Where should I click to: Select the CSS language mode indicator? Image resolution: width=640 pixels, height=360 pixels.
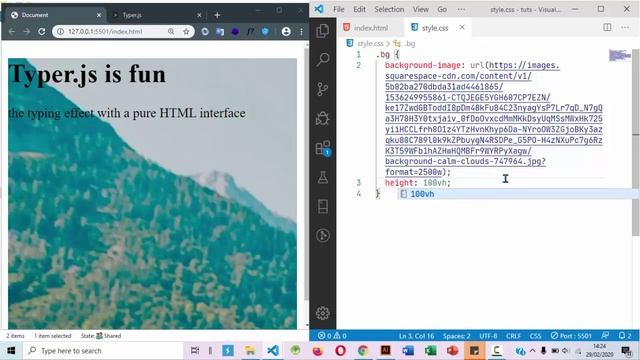coord(535,336)
